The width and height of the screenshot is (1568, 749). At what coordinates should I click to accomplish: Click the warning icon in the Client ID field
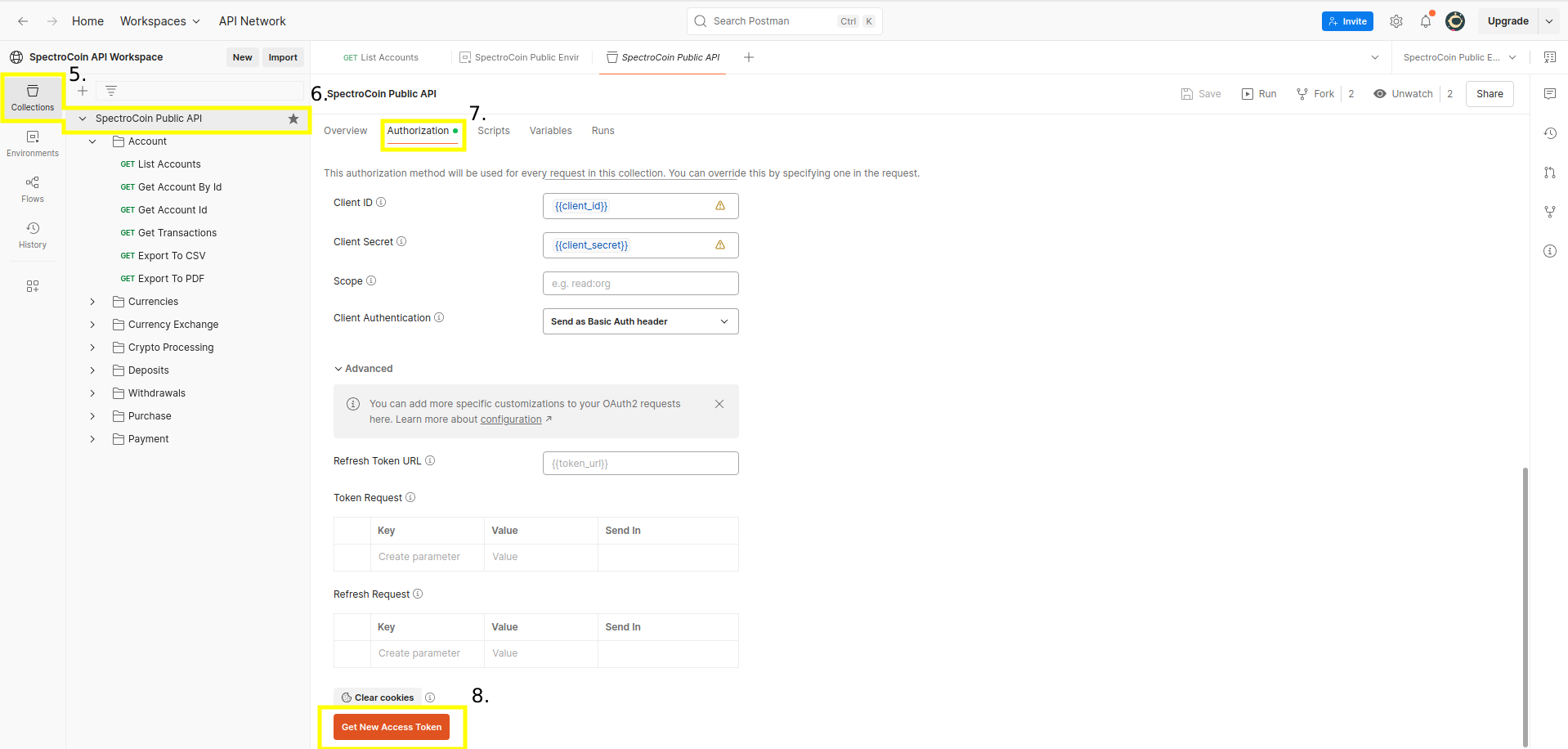pyautogui.click(x=720, y=206)
